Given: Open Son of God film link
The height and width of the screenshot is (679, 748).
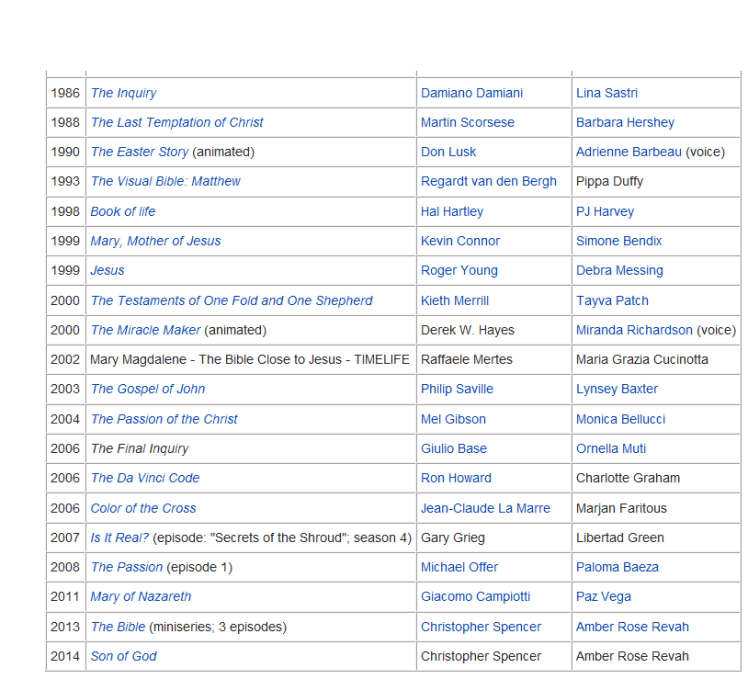Looking at the screenshot, I should [x=123, y=656].
